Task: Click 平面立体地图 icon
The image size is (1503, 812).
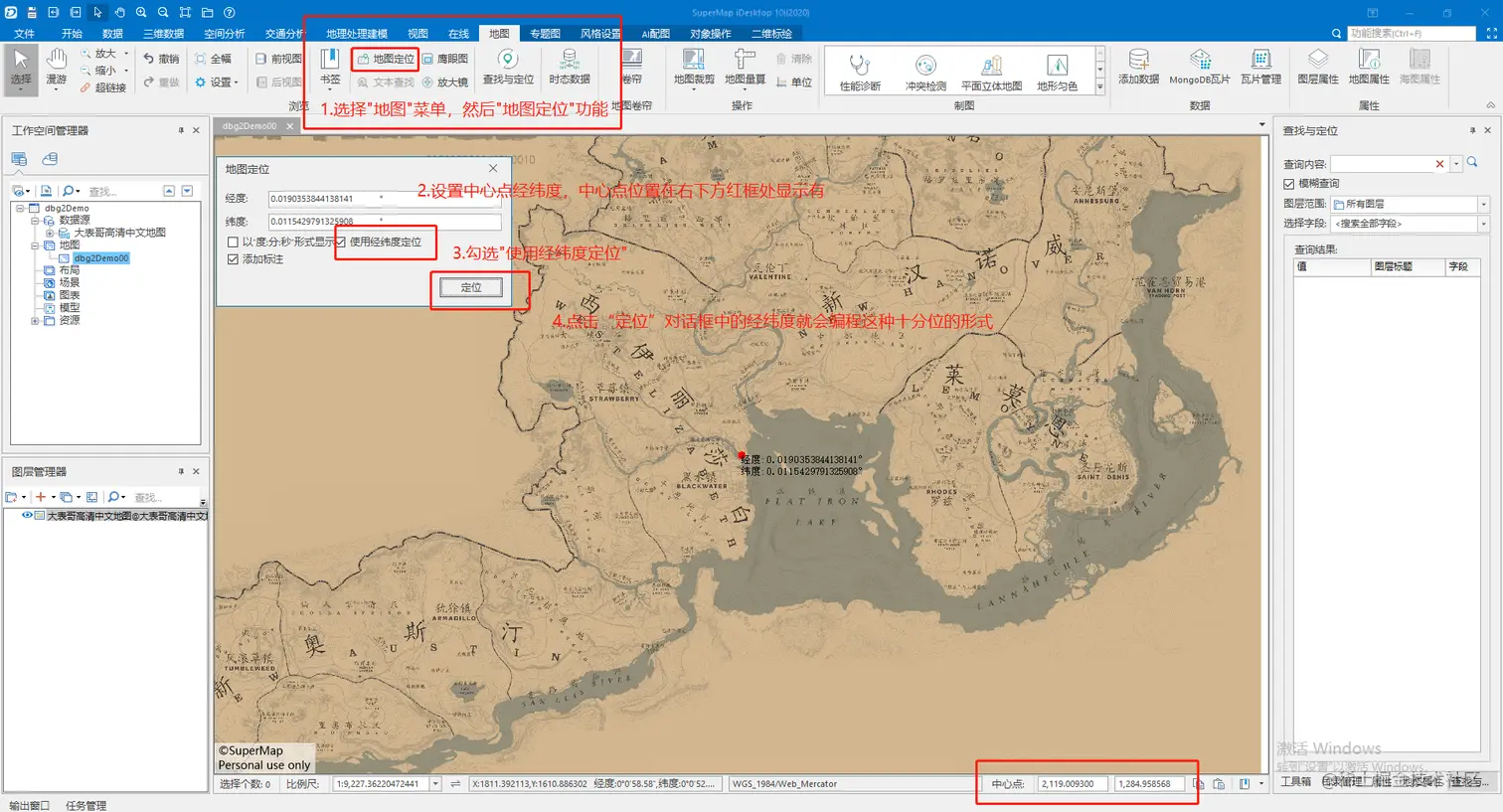Action: (x=991, y=75)
